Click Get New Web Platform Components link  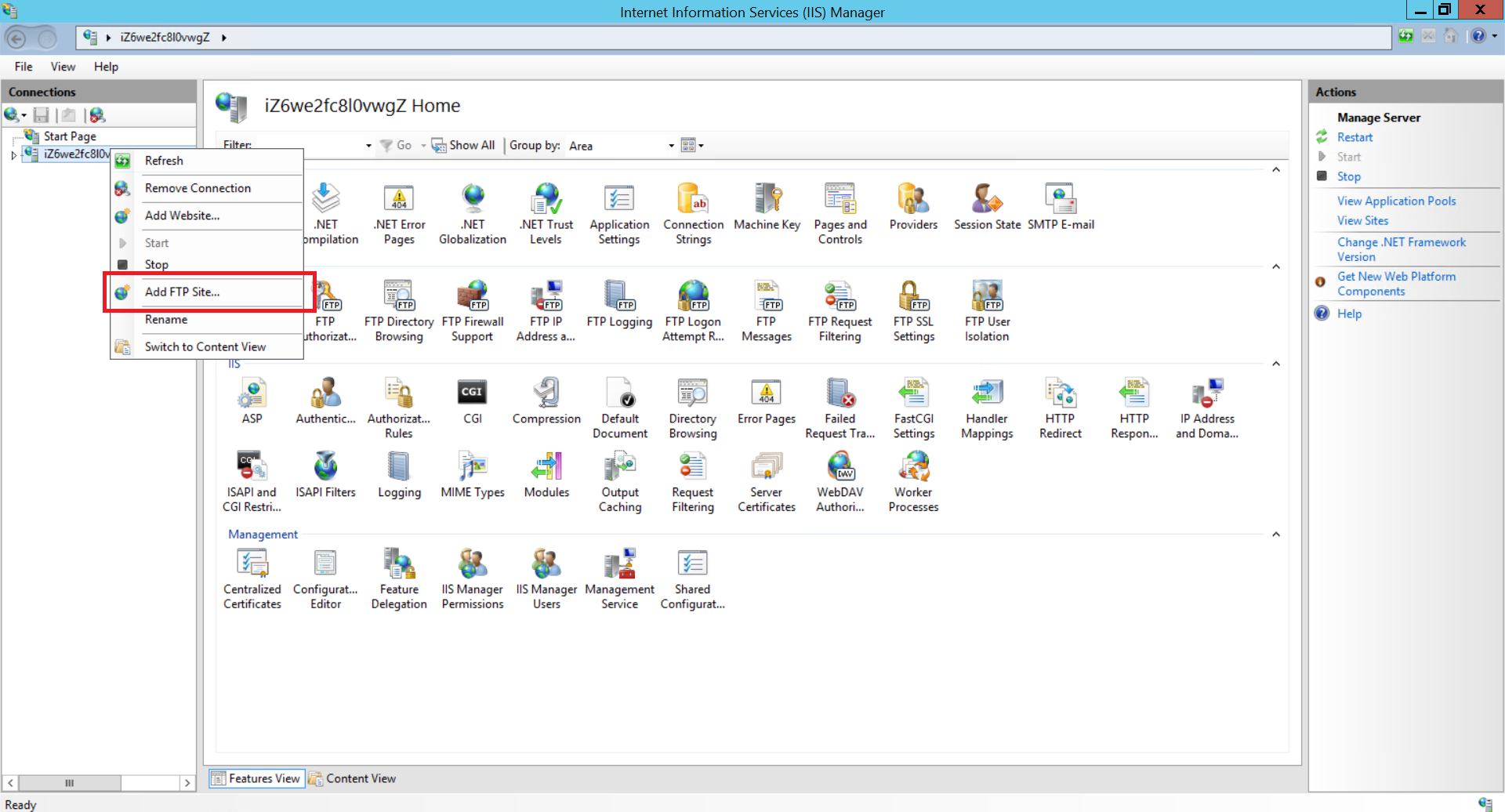click(x=1396, y=284)
